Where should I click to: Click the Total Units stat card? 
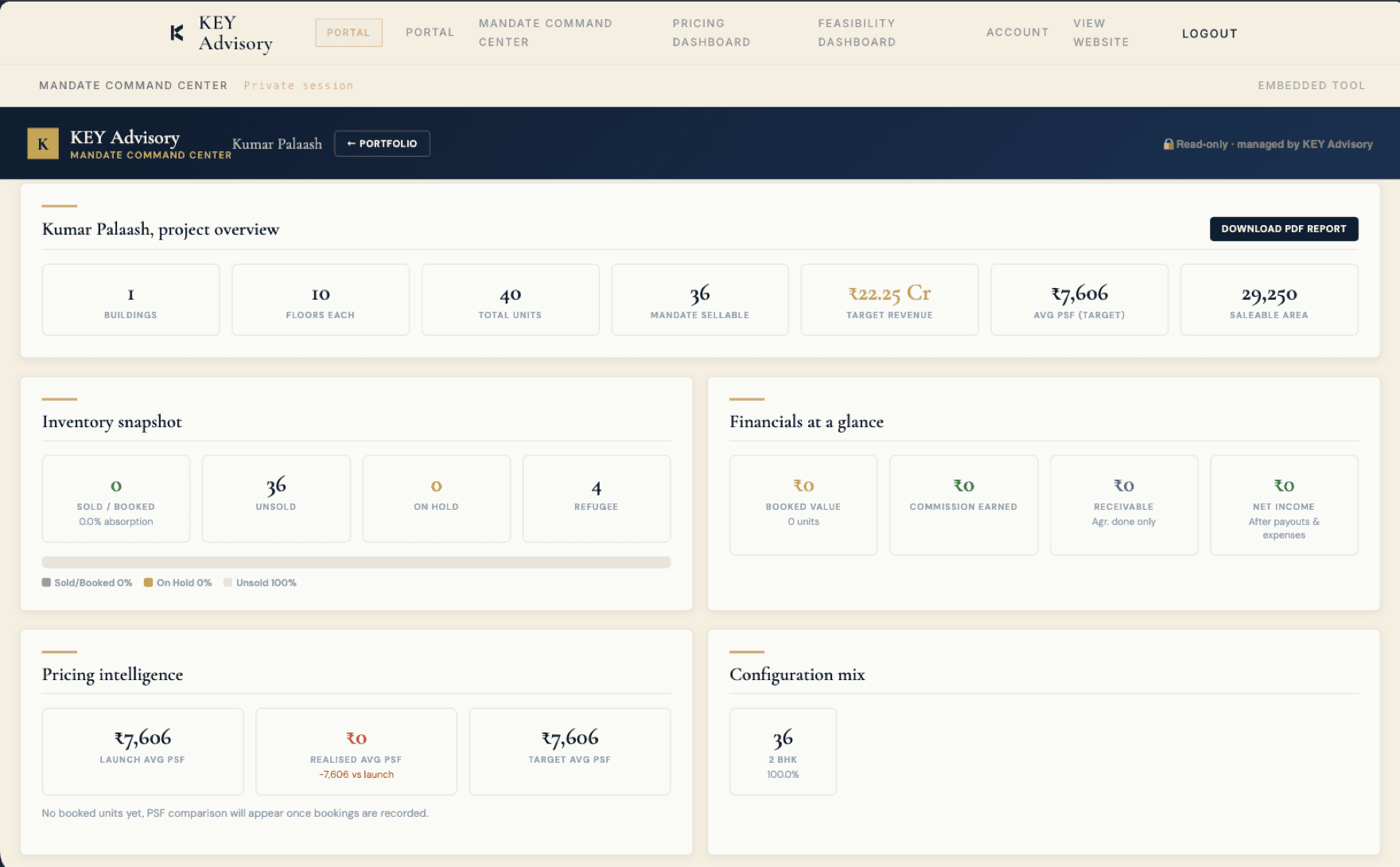coord(510,300)
